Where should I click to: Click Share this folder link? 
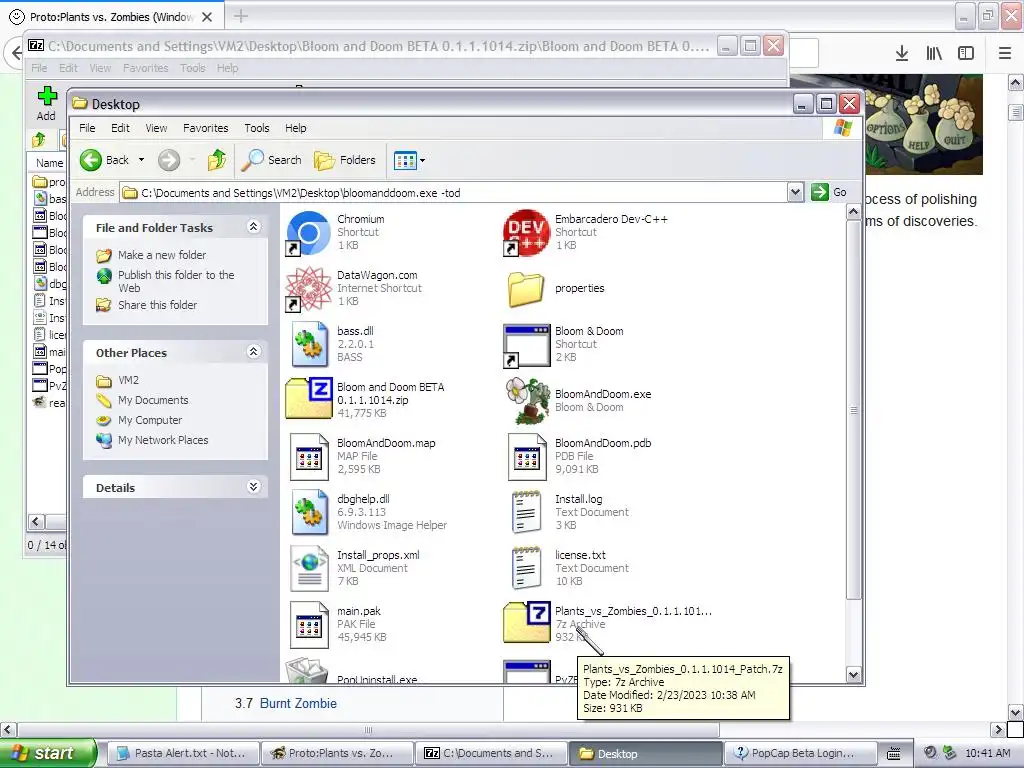click(x=157, y=305)
